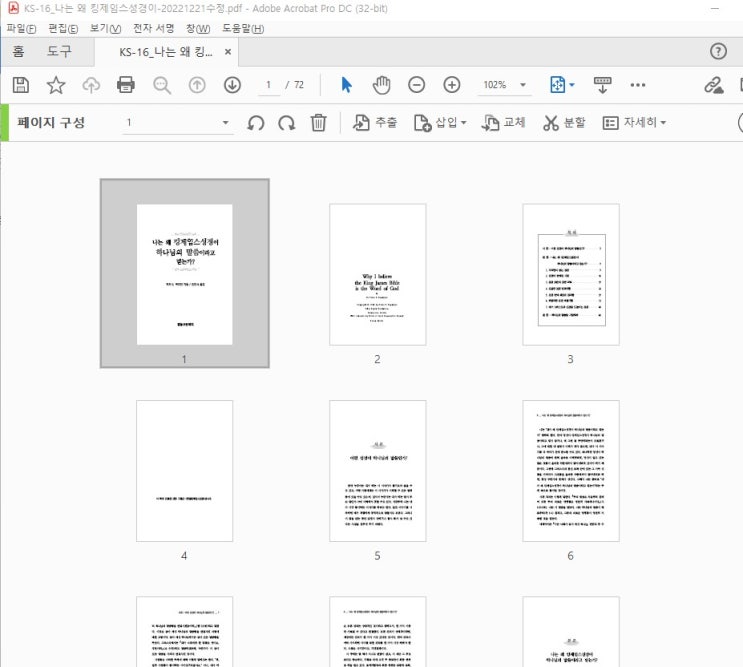Image resolution: width=743 pixels, height=667 pixels.
Task: Open help with the question mark icon
Action: click(718, 51)
